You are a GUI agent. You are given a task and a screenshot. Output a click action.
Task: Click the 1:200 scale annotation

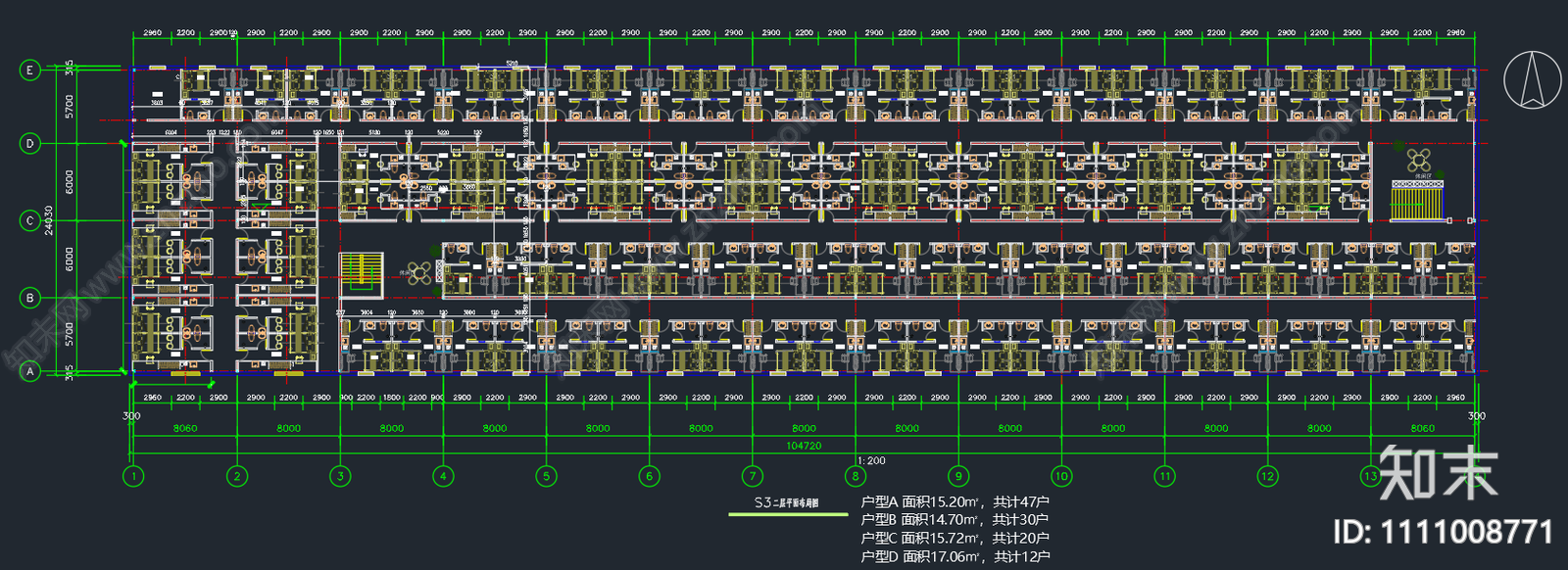pos(871,460)
